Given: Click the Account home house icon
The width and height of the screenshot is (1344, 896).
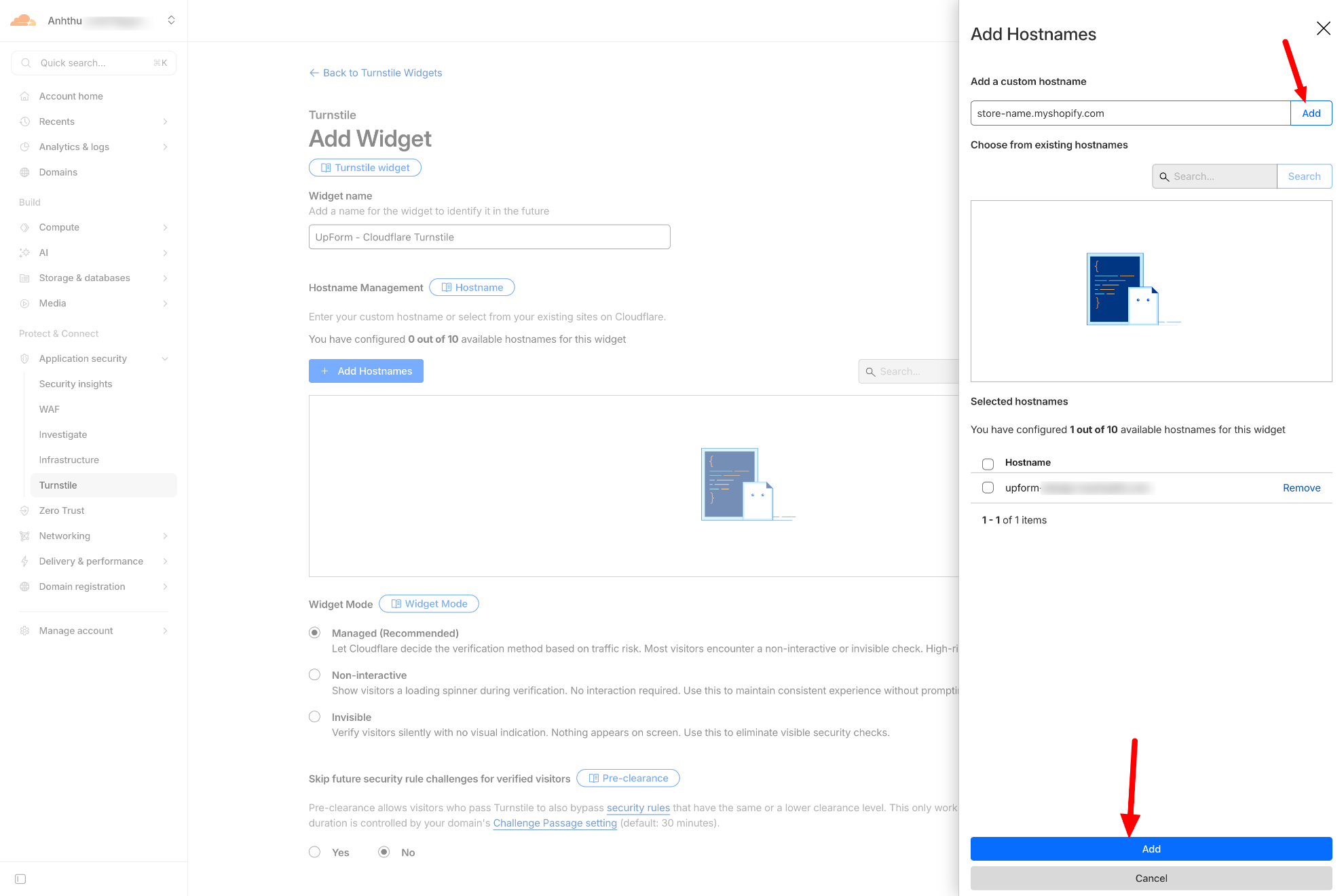Looking at the screenshot, I should pyautogui.click(x=25, y=96).
